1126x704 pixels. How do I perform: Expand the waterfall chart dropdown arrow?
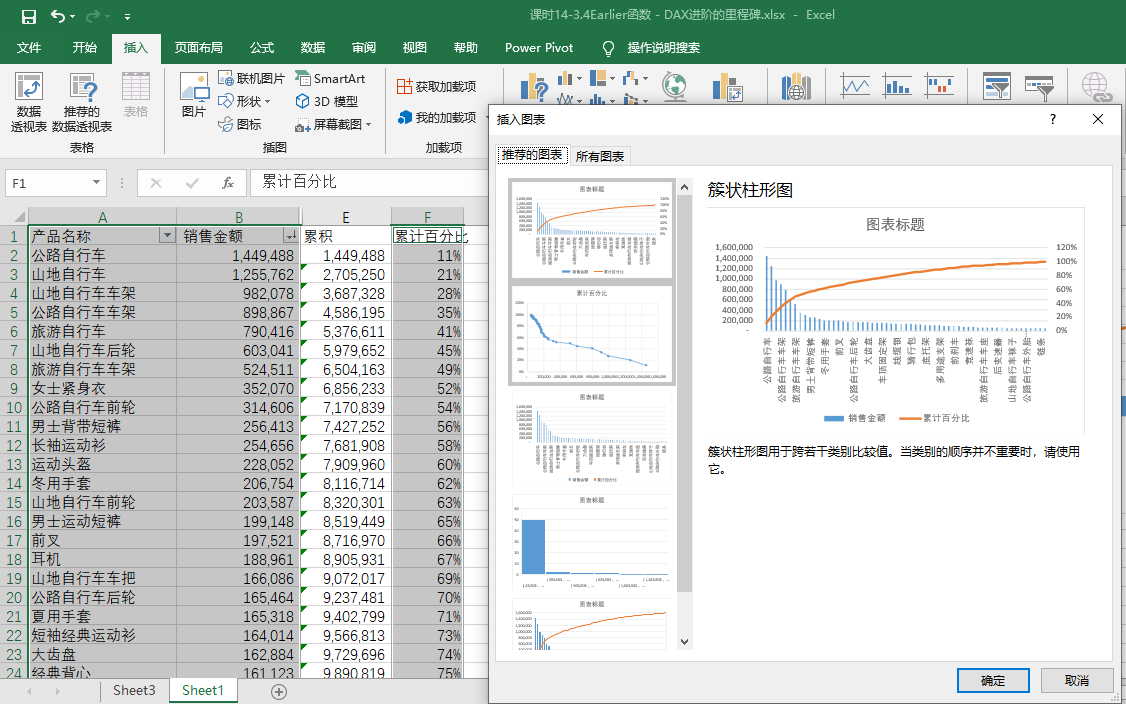pyautogui.click(x=646, y=78)
